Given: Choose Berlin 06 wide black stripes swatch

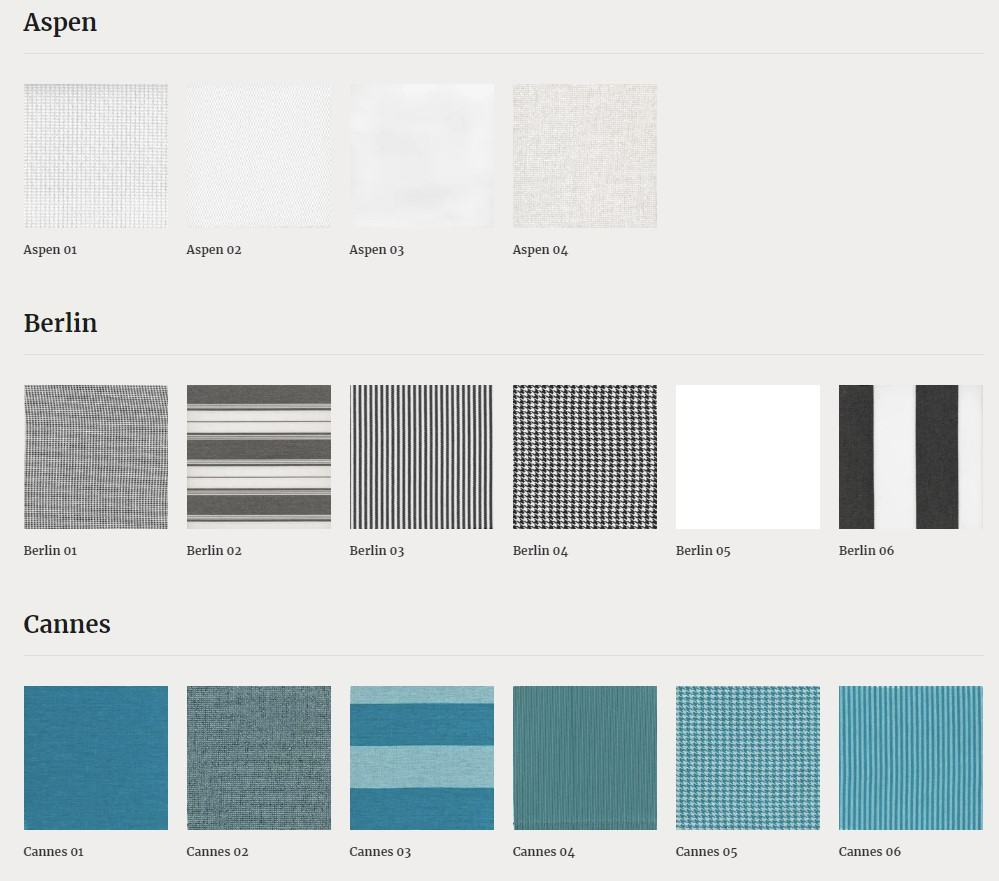Looking at the screenshot, I should tap(911, 457).
